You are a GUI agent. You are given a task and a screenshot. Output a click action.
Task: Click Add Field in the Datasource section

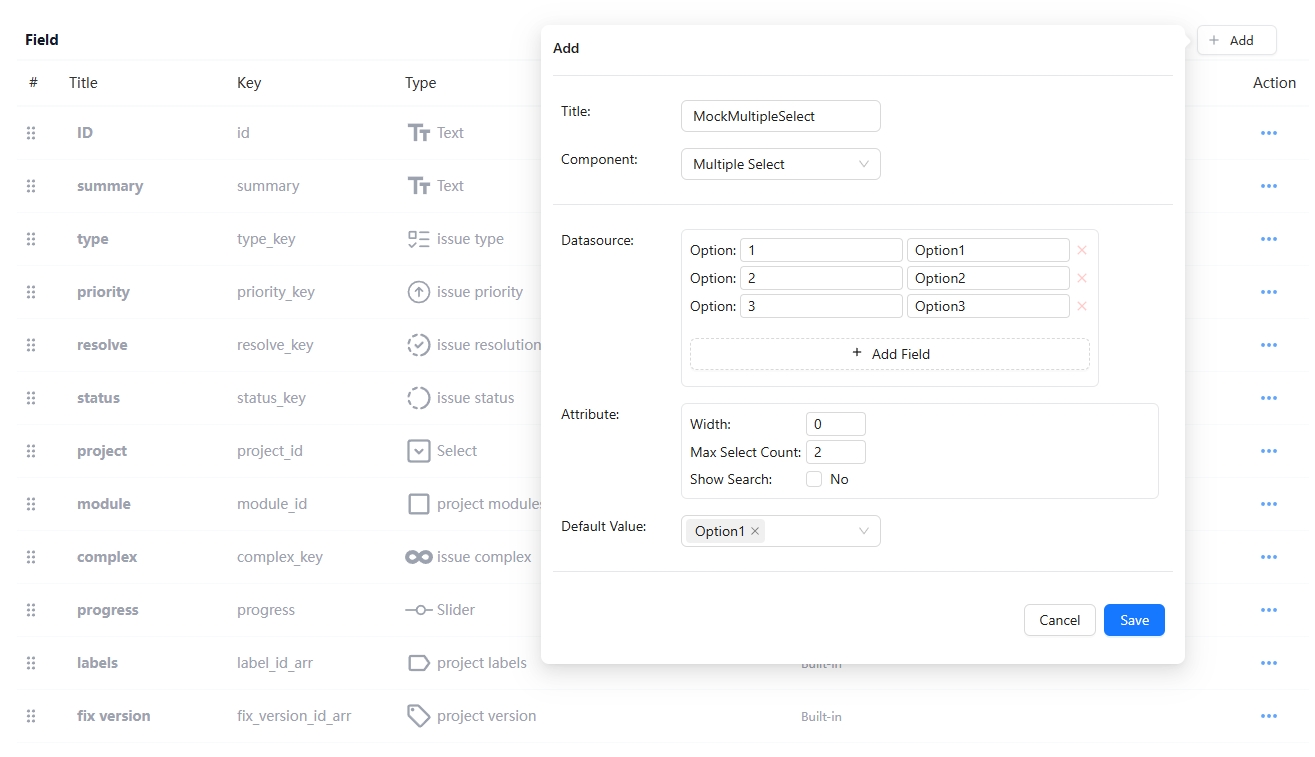click(889, 353)
